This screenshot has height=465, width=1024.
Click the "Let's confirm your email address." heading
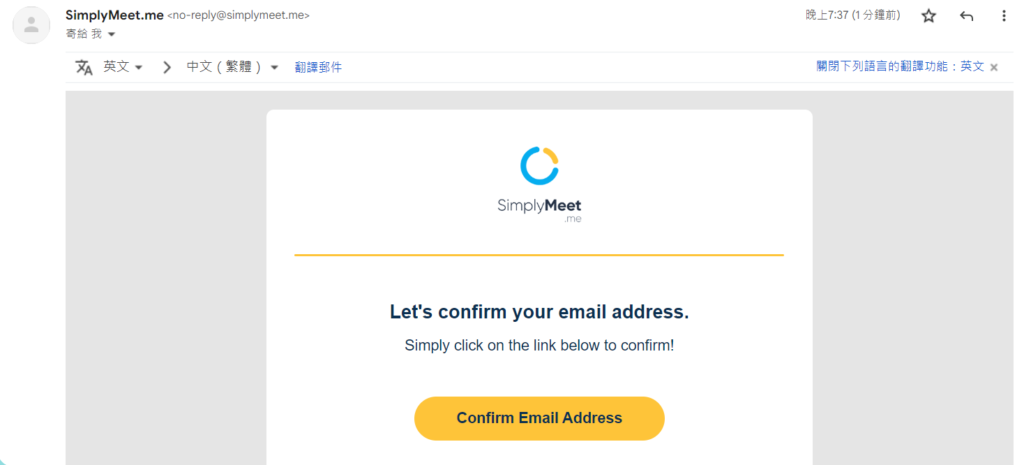539,312
